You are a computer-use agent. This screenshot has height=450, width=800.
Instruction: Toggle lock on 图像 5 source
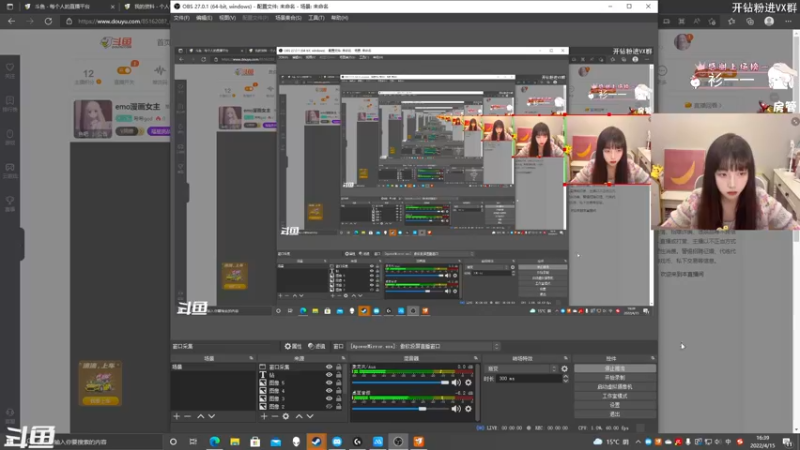339,383
